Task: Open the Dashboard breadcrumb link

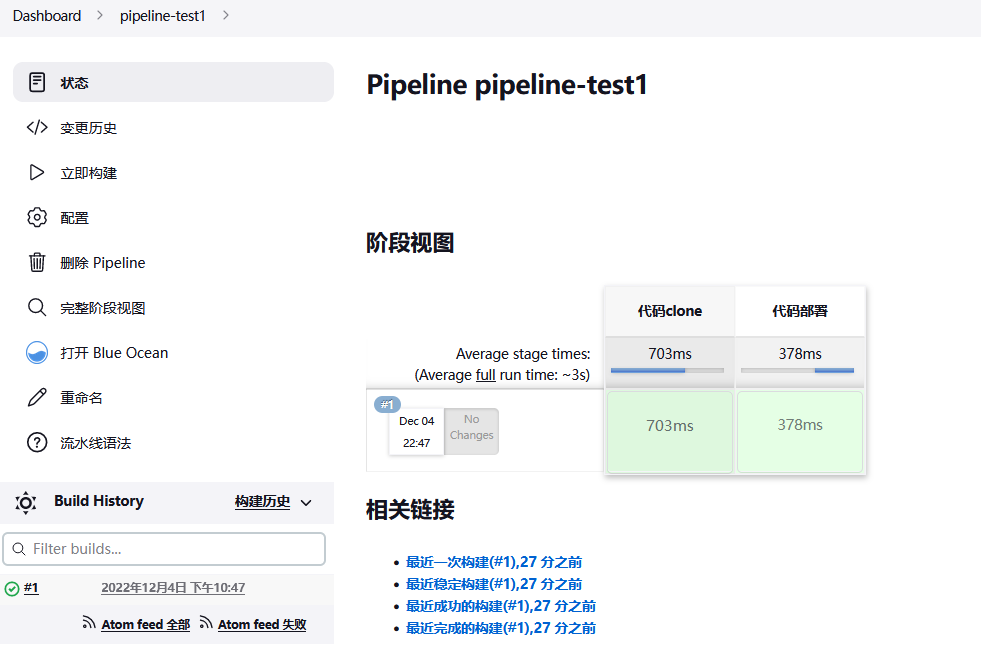Action: [x=47, y=16]
